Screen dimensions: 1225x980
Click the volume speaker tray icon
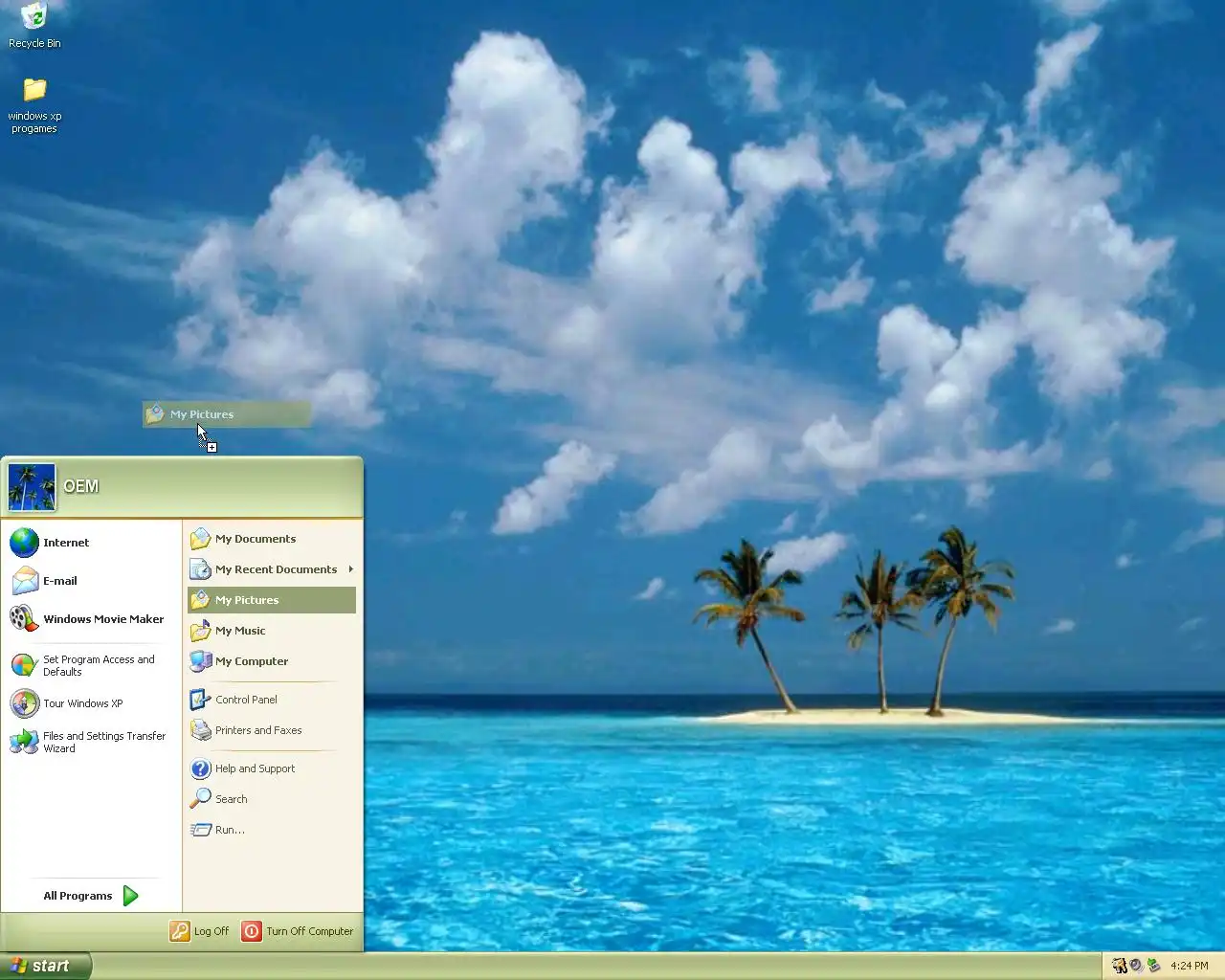point(1136,966)
